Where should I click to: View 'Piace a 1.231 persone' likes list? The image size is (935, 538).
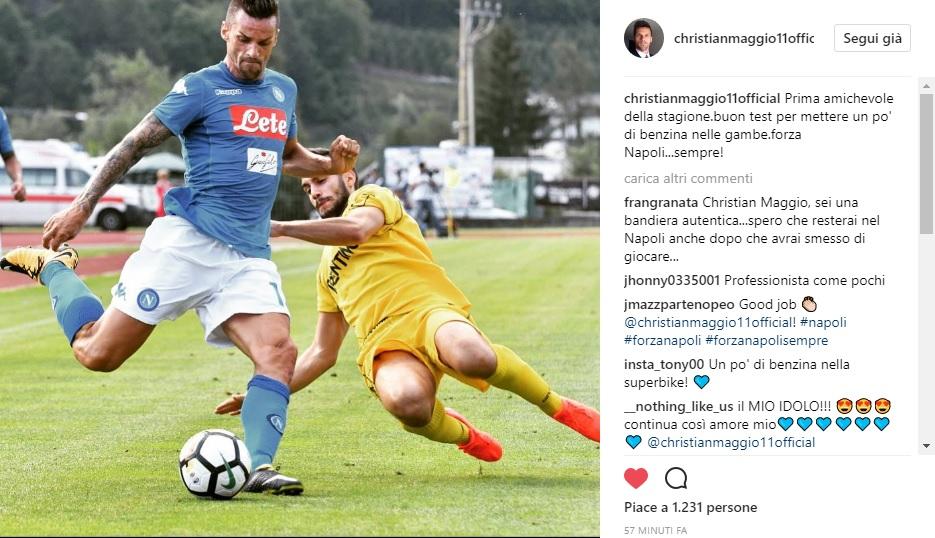[x=691, y=508]
